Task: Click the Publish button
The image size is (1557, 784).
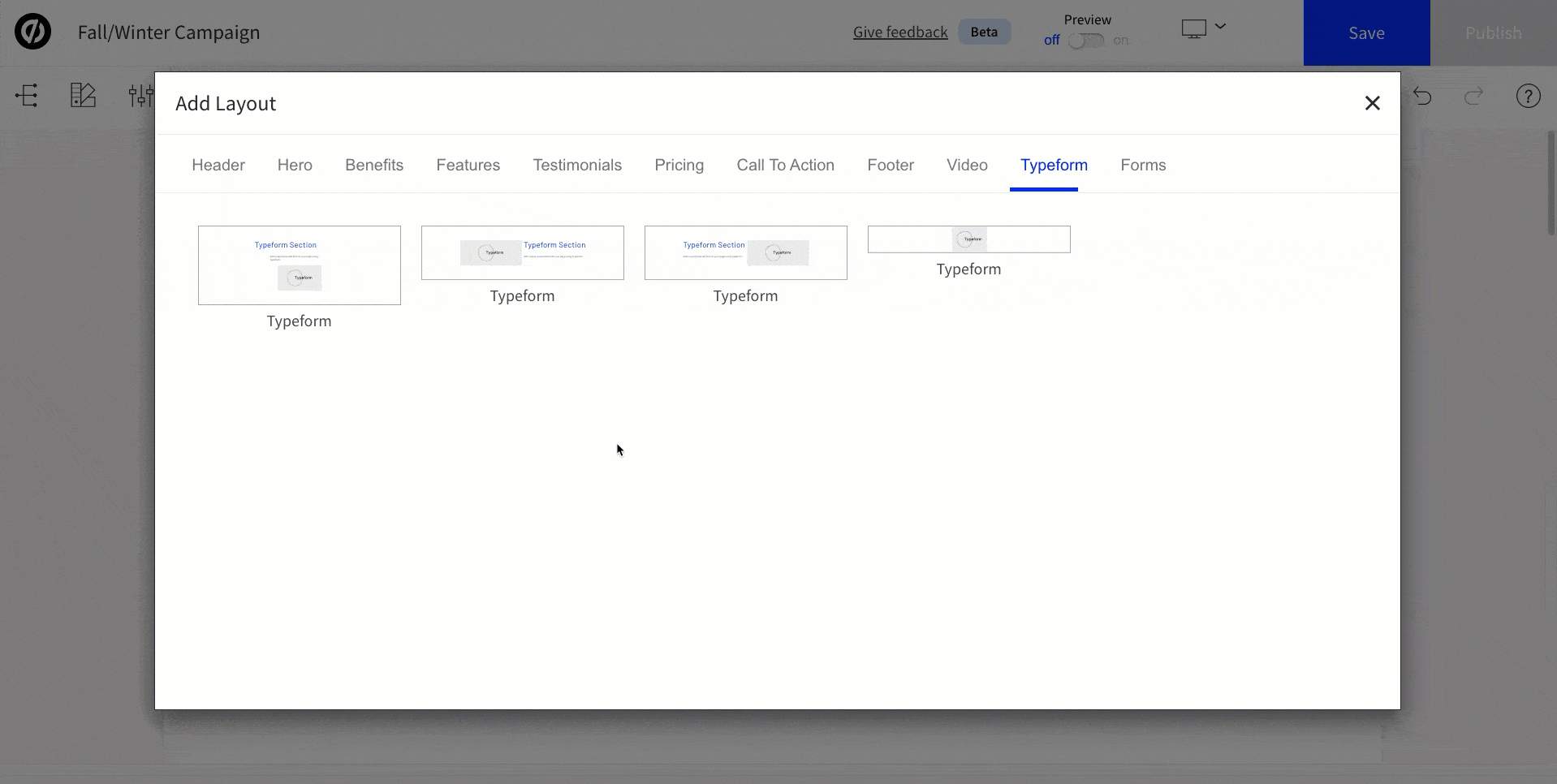Action: click(x=1493, y=32)
